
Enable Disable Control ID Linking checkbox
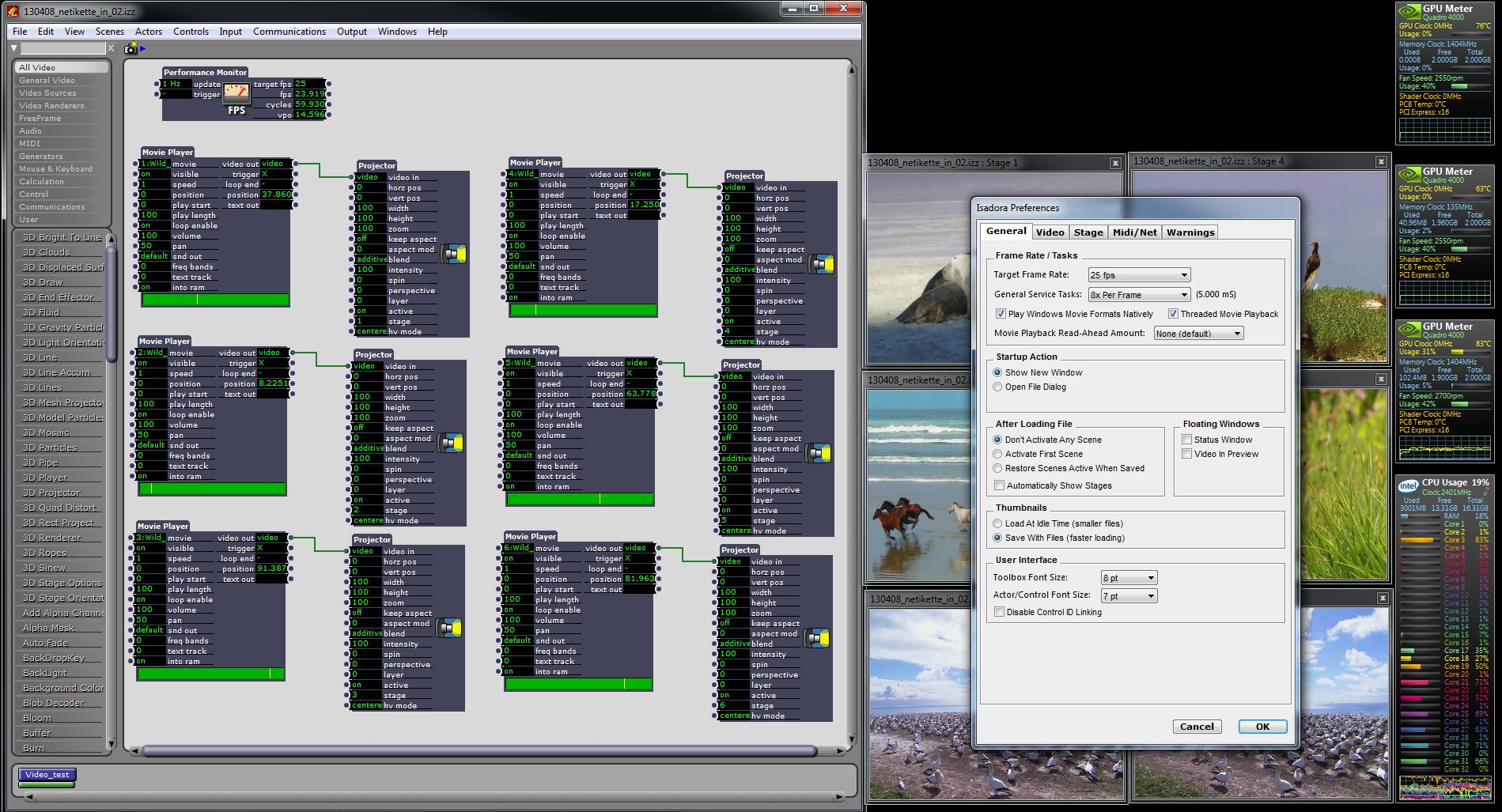tap(1000, 612)
